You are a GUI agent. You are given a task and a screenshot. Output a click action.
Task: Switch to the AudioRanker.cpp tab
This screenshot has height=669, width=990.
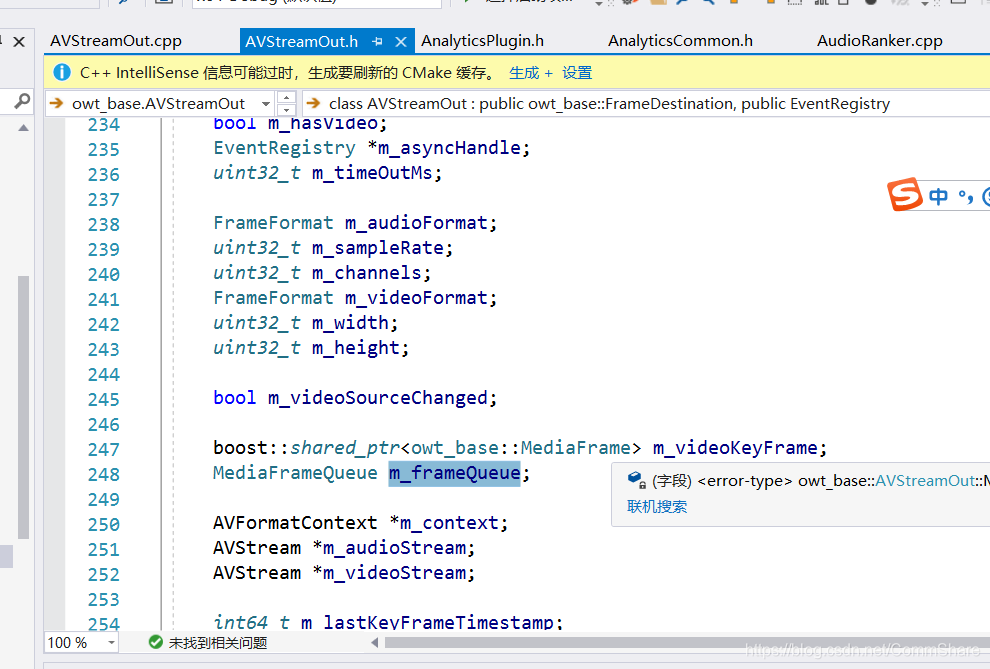[880, 41]
